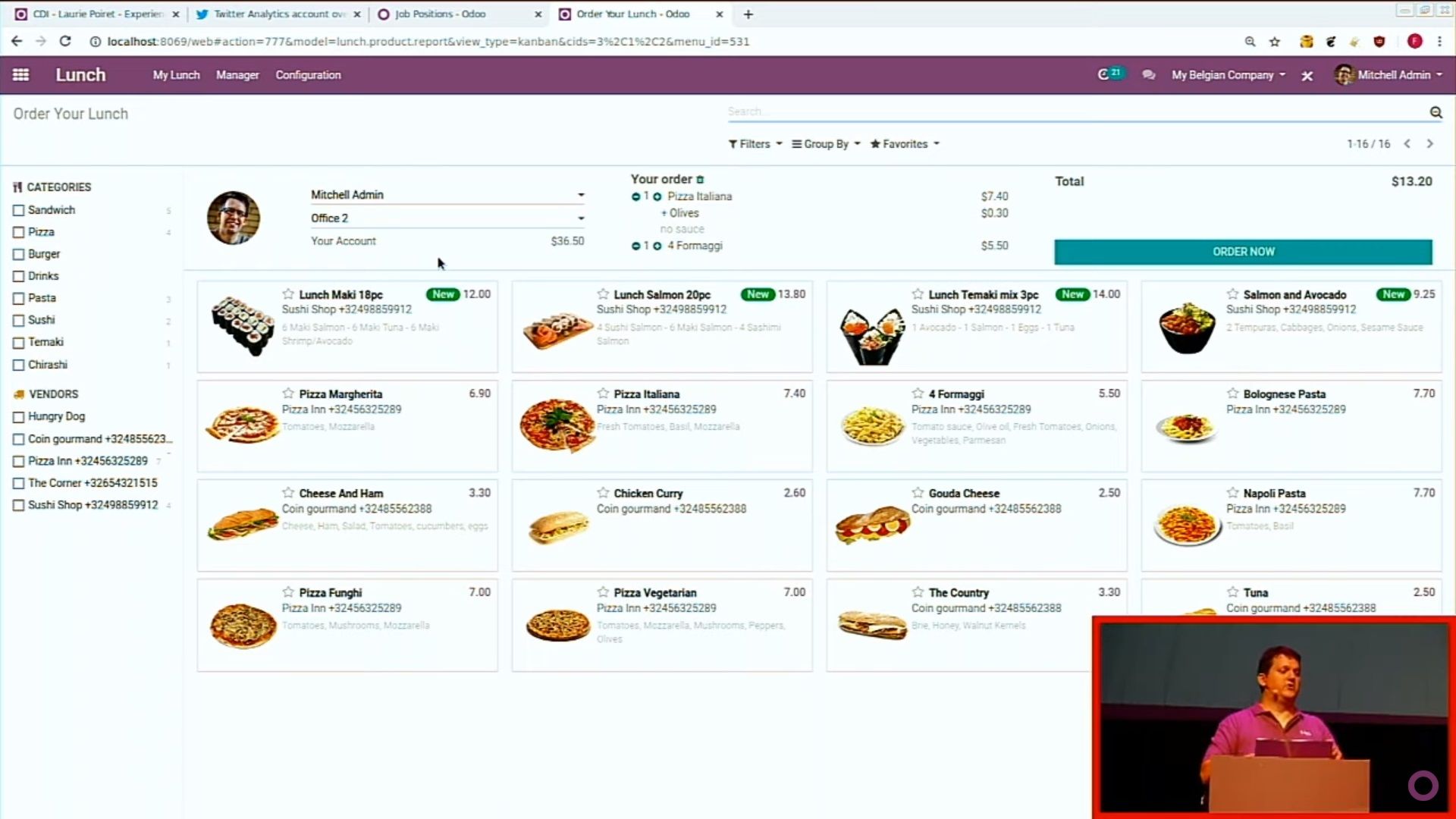The height and width of the screenshot is (819, 1456).
Task: Click My Lunch menu item
Action: pos(175,75)
